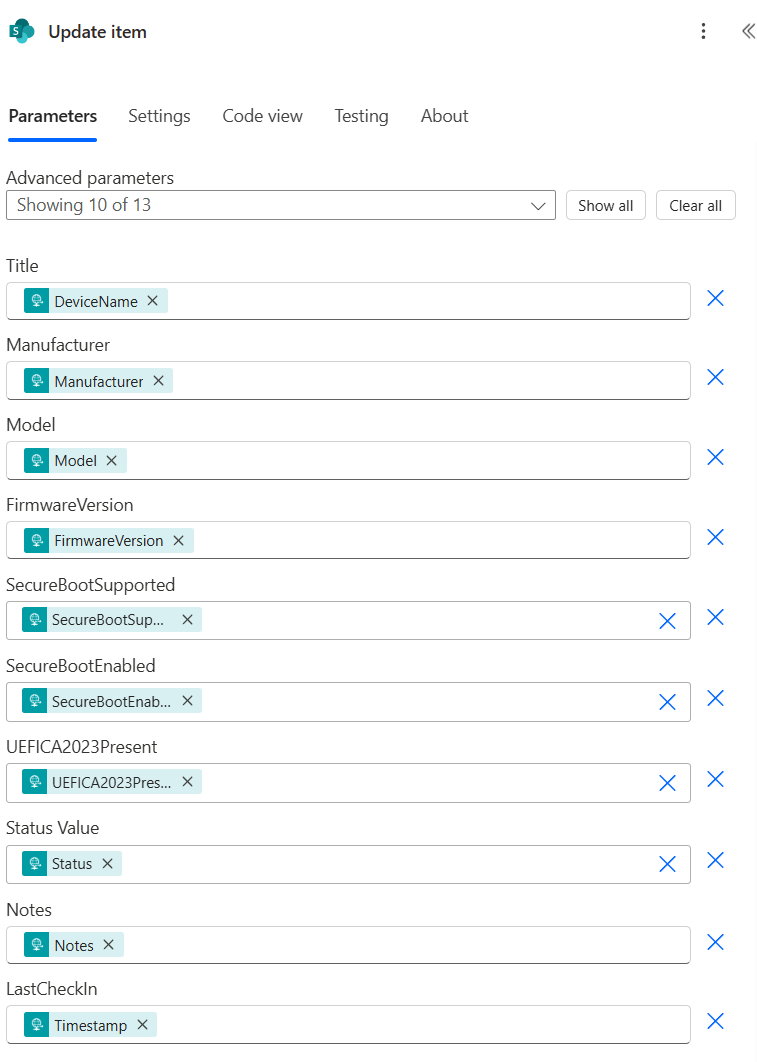
Task: Clear the Status Value field contents
Action: coord(667,864)
